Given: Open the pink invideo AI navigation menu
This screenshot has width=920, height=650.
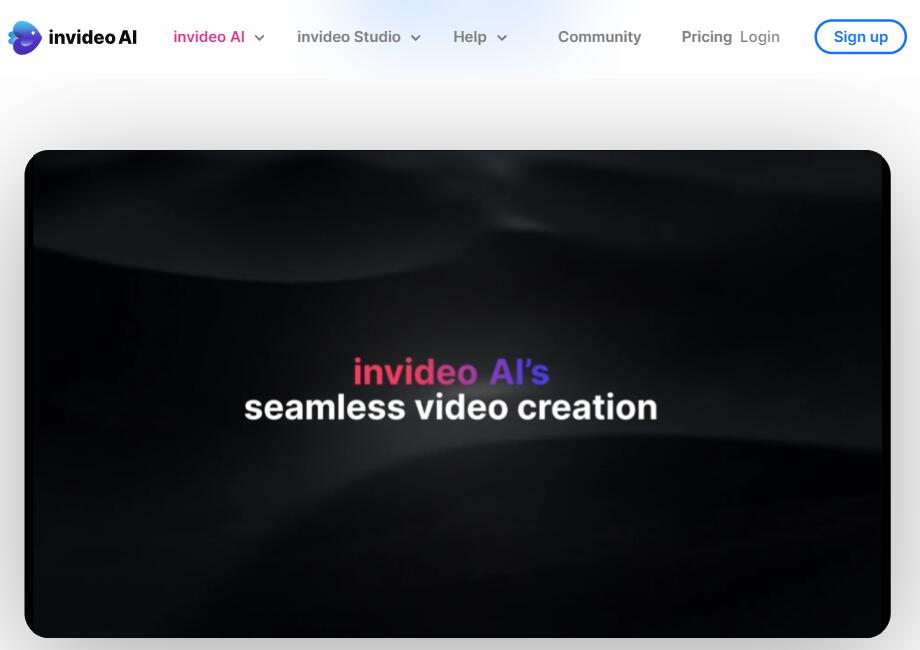Looking at the screenshot, I should [x=208, y=37].
